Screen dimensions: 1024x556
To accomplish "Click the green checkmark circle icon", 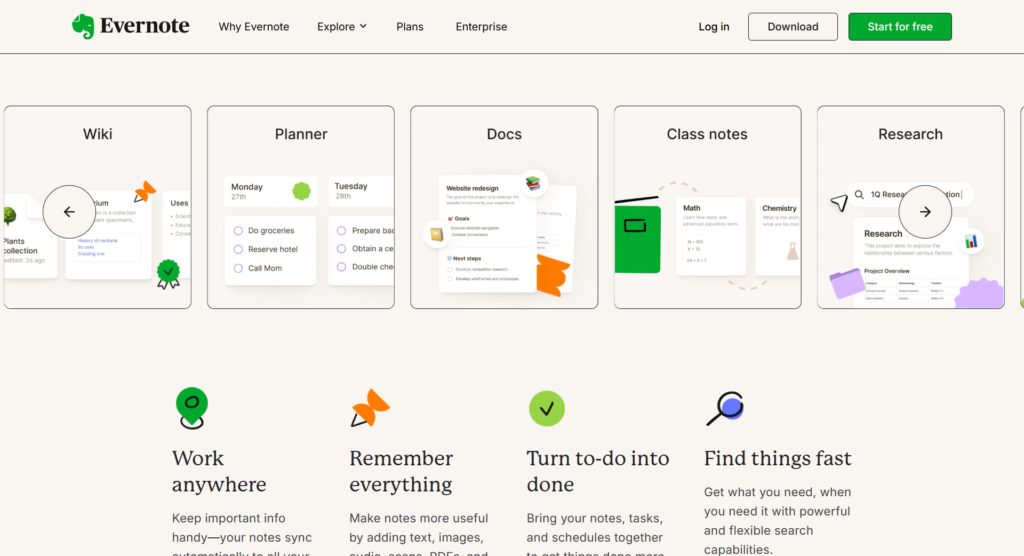I will (547, 408).
